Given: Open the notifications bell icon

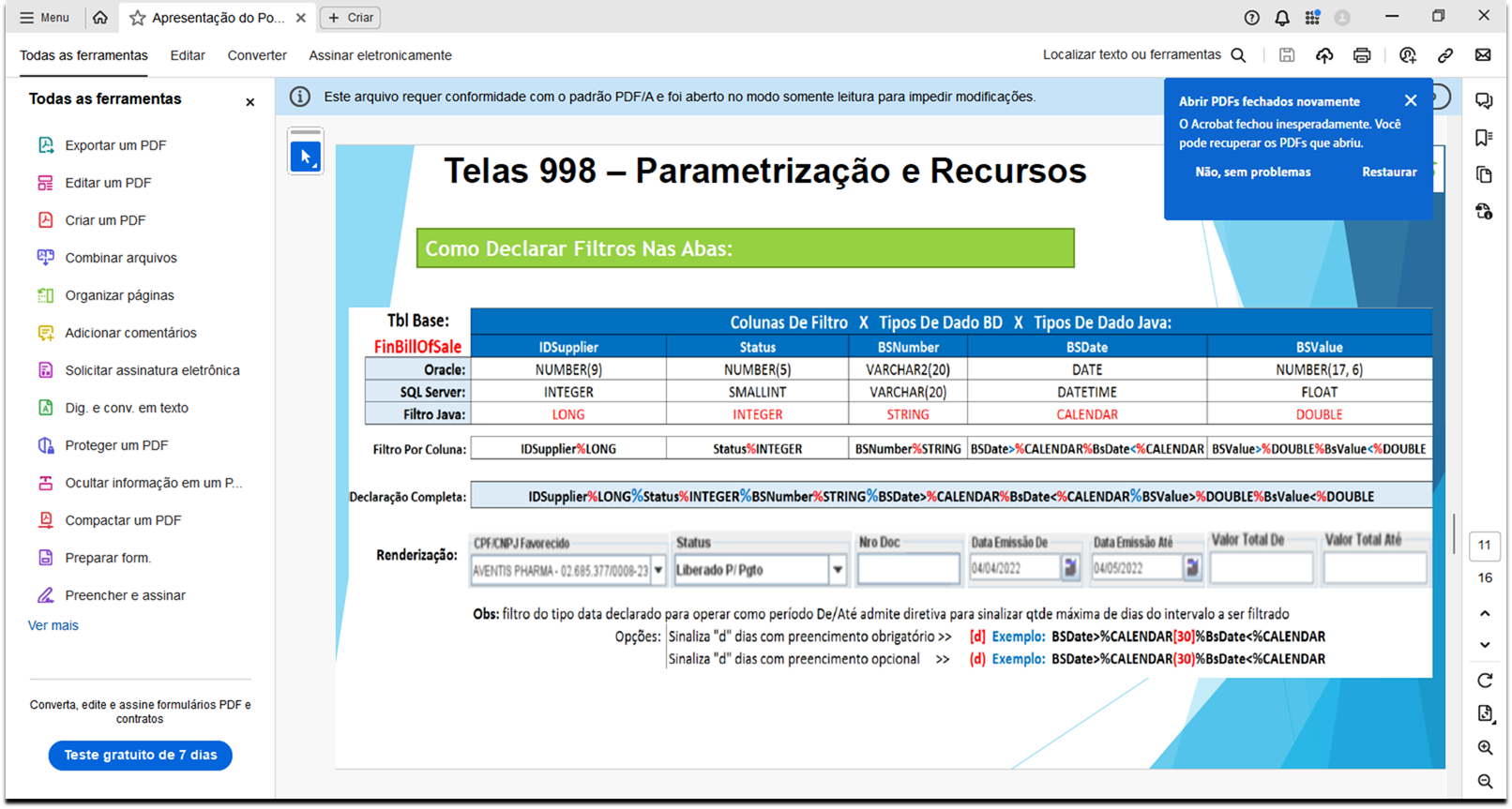Looking at the screenshot, I should point(1281,18).
